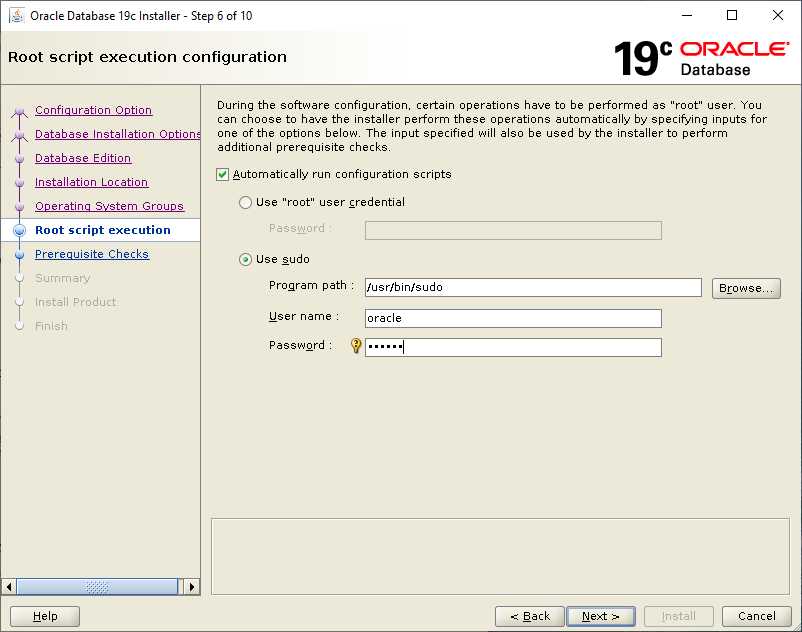Close the Oracle installer window
Screen dimensions: 802x632
777,15
